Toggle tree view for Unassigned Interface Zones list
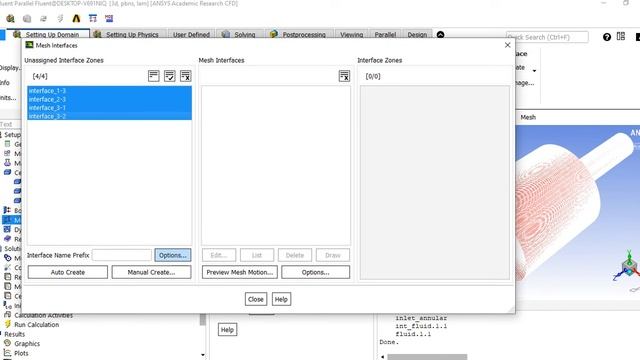This screenshot has width=640, height=360. pyautogui.click(x=153, y=76)
